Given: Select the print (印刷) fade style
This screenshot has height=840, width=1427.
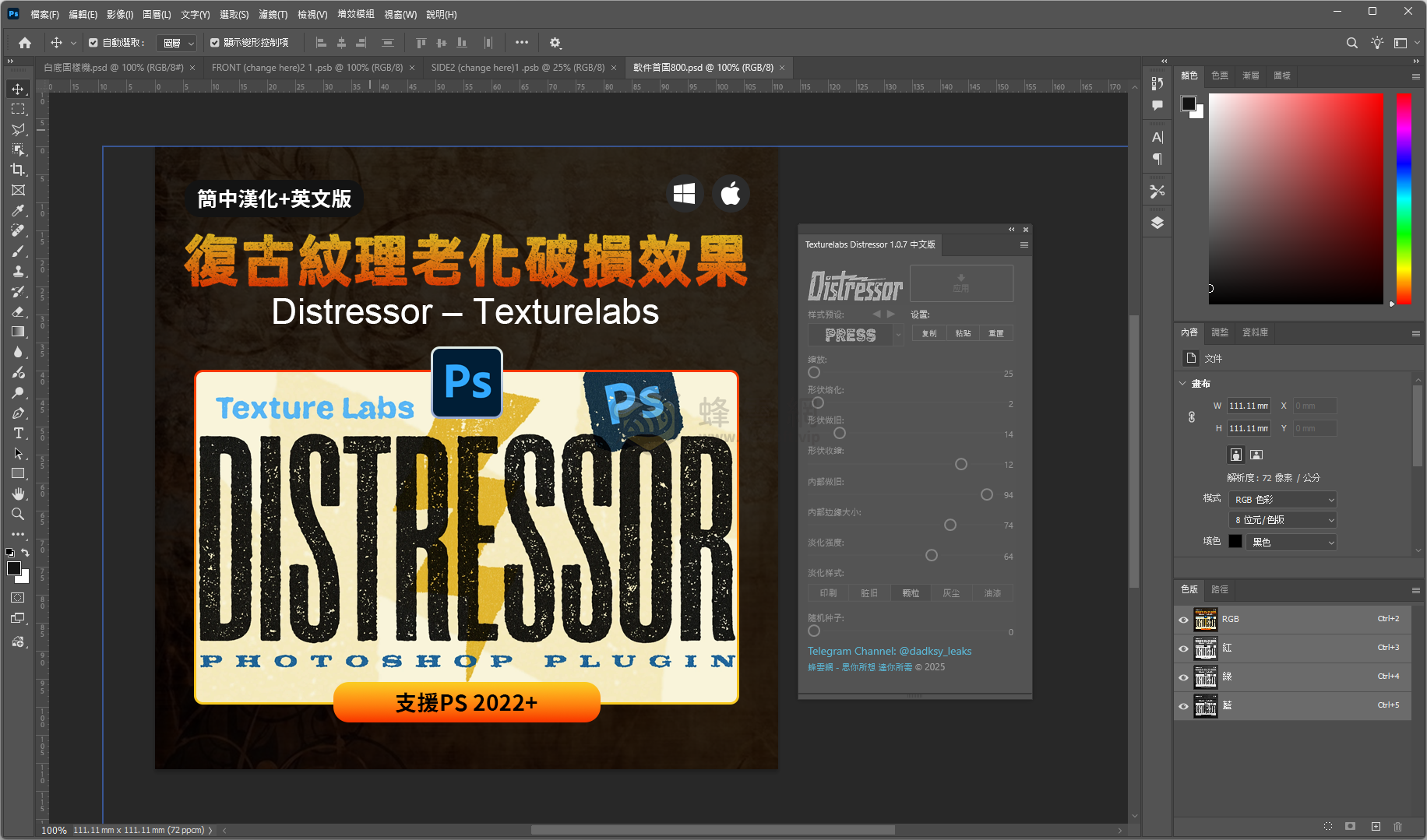Looking at the screenshot, I should 829,593.
